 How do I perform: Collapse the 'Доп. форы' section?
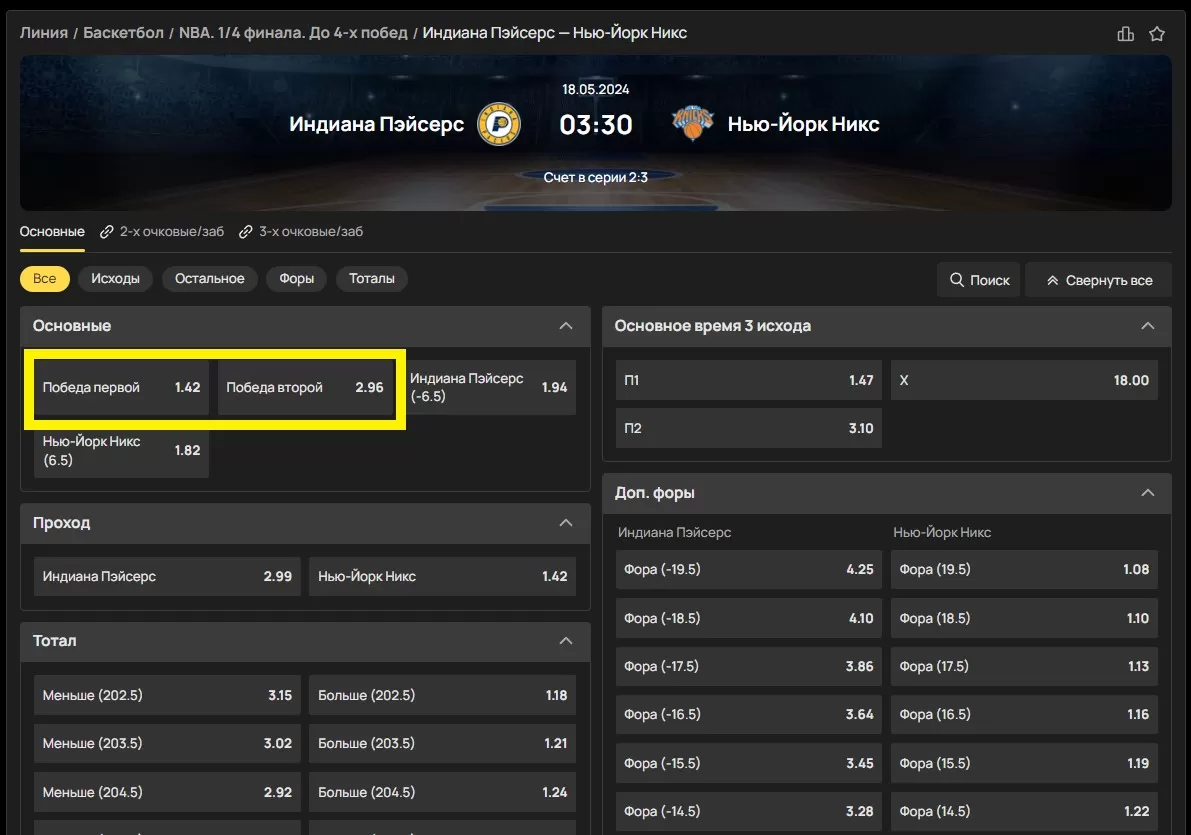pyautogui.click(x=1148, y=493)
